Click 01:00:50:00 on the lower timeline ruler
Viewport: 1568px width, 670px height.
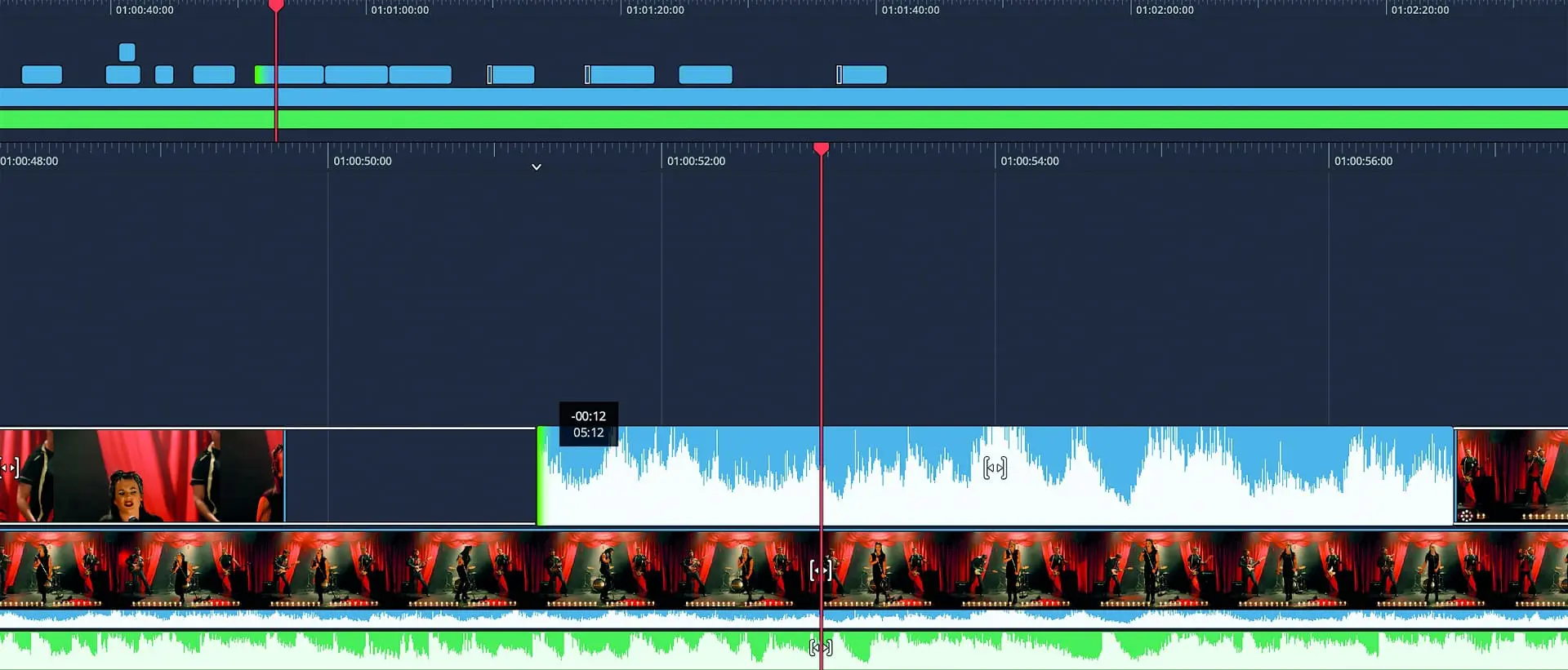pos(362,161)
